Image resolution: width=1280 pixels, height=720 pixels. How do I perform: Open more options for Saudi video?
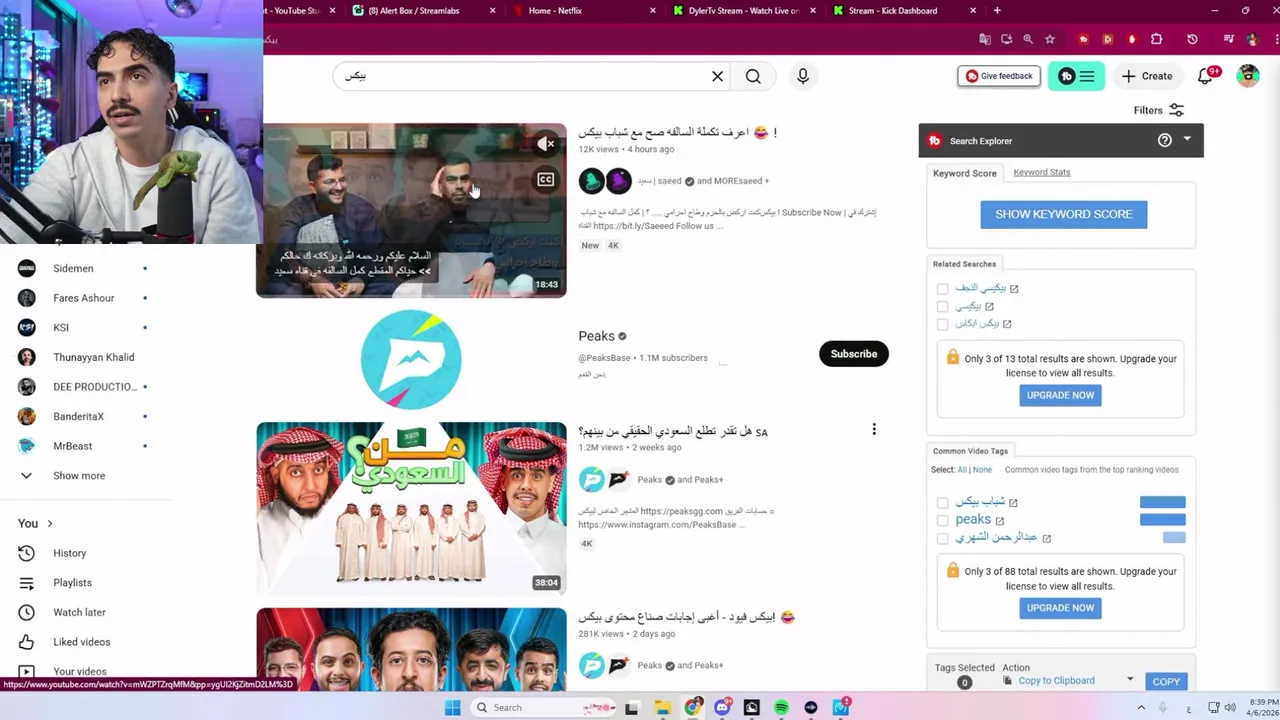coord(874,430)
